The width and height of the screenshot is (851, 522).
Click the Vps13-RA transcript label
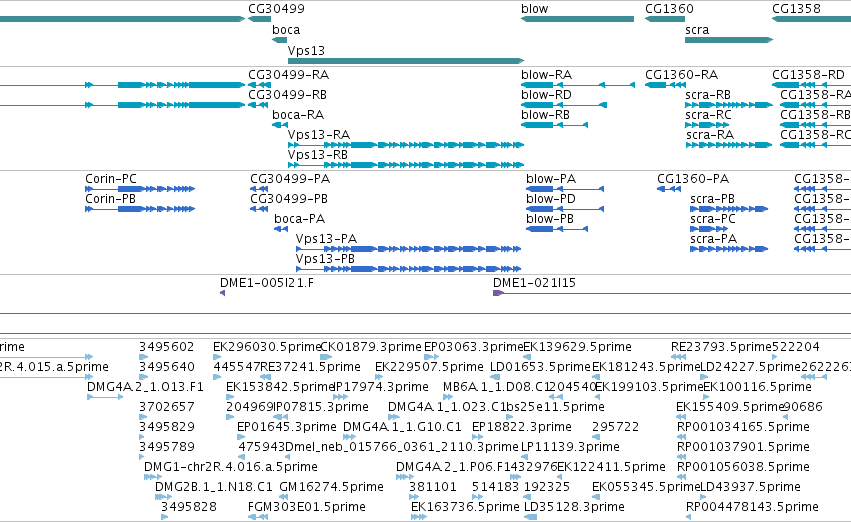(x=319, y=135)
